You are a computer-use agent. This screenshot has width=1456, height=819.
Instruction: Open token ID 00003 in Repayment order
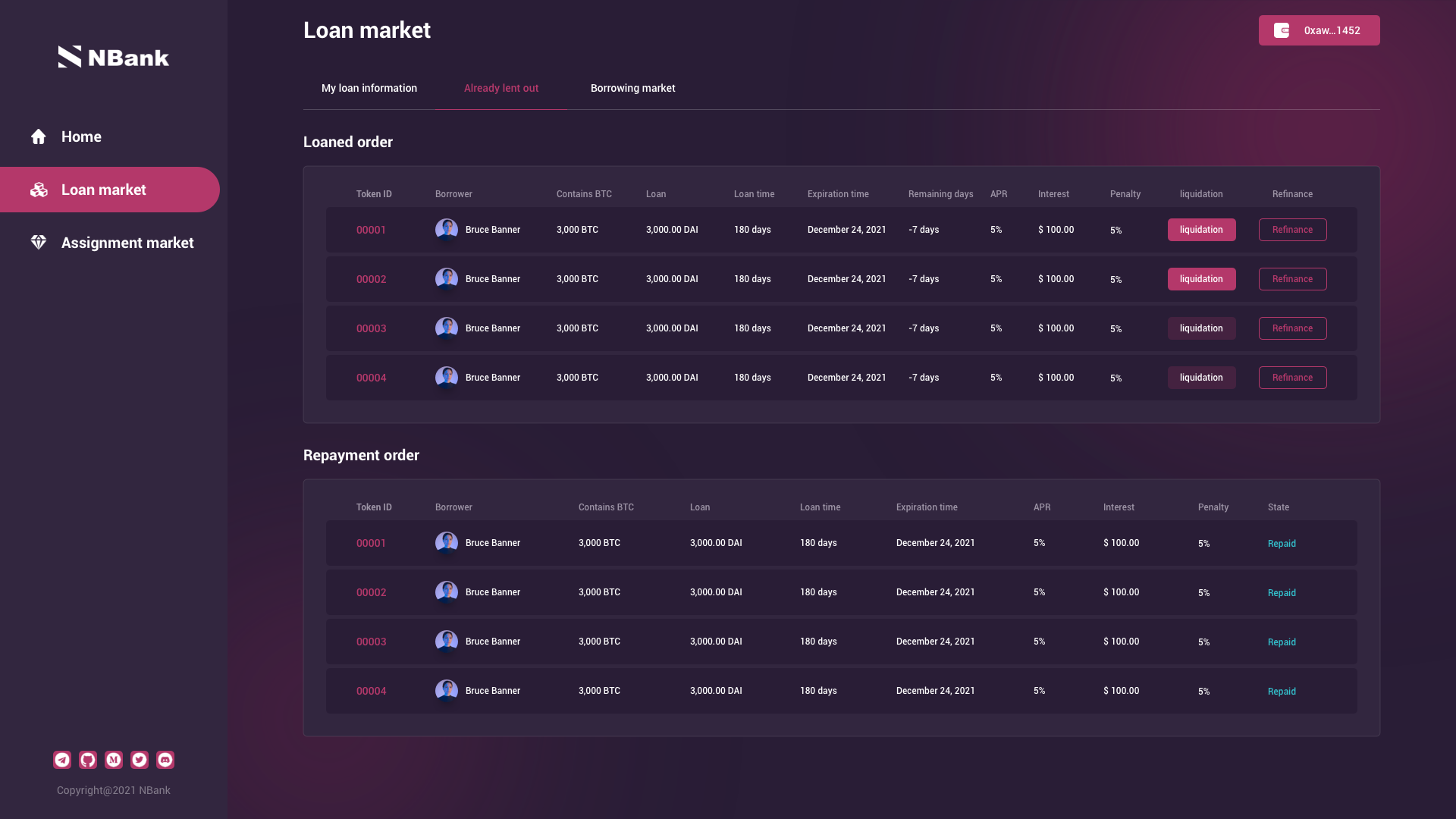372,642
